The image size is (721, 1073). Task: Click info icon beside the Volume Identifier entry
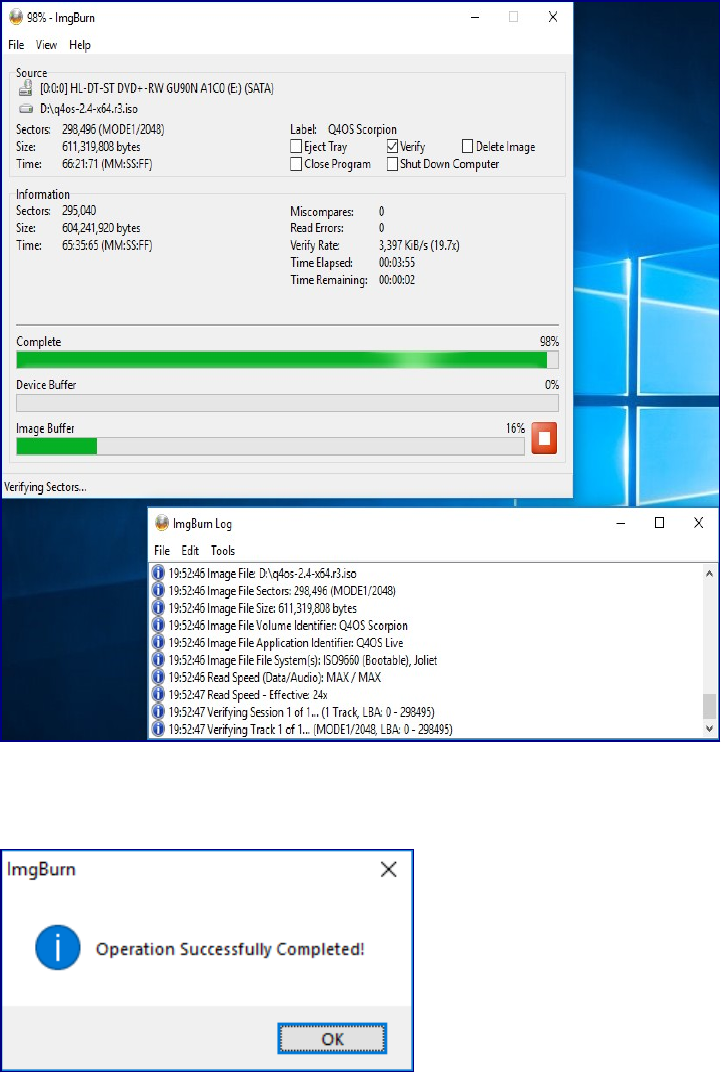click(158, 625)
